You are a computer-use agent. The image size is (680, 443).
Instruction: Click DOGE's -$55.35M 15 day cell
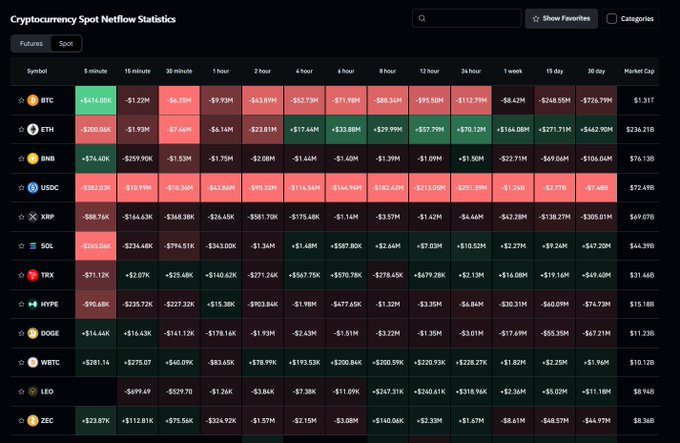pos(555,333)
